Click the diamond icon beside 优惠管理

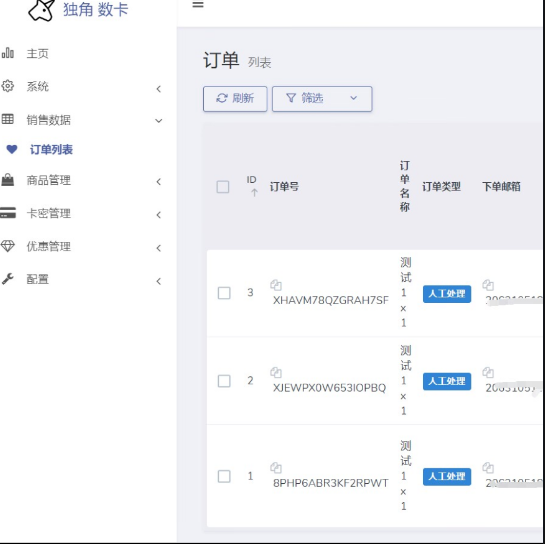tap(8, 246)
